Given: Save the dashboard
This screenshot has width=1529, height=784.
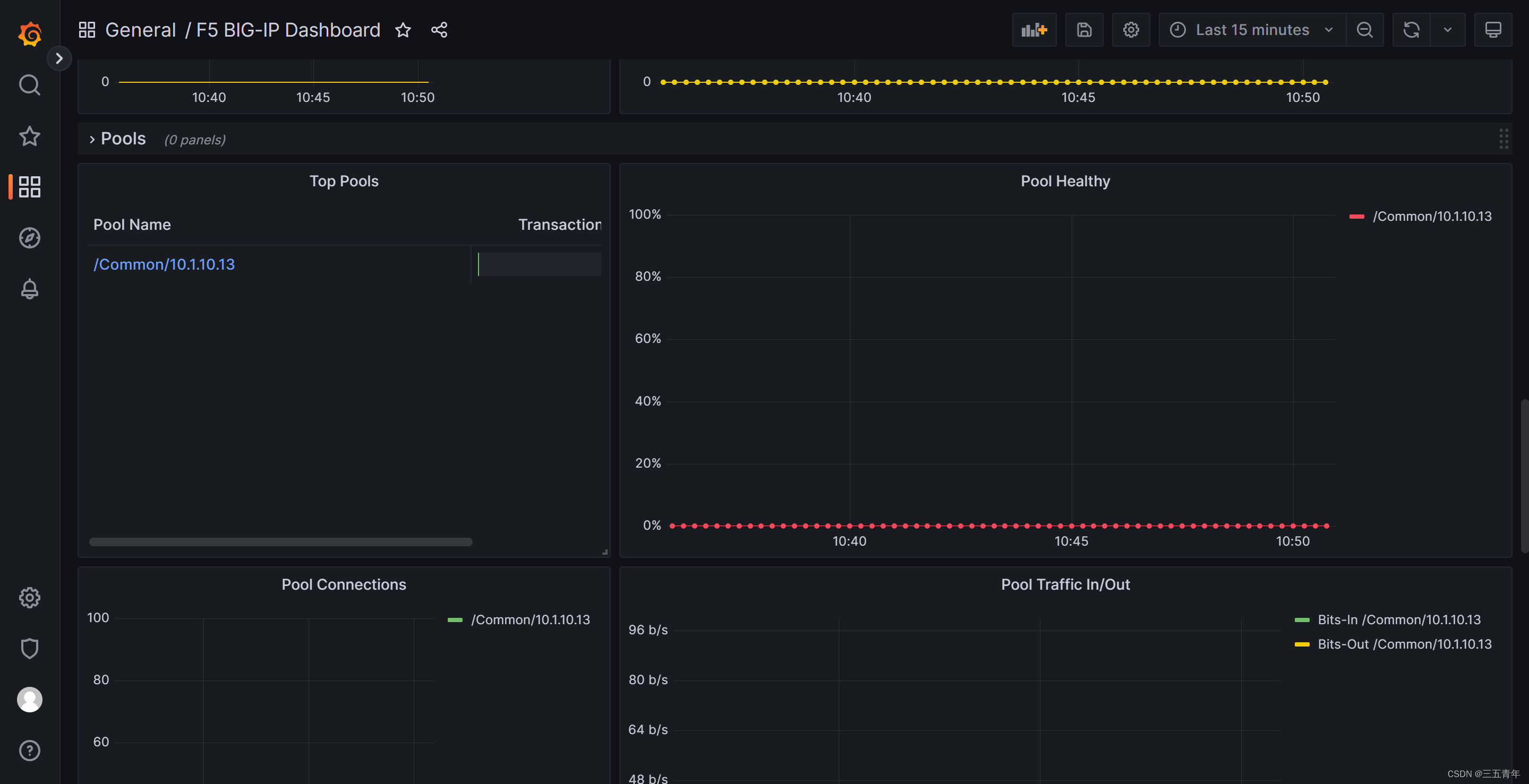Looking at the screenshot, I should 1084,30.
